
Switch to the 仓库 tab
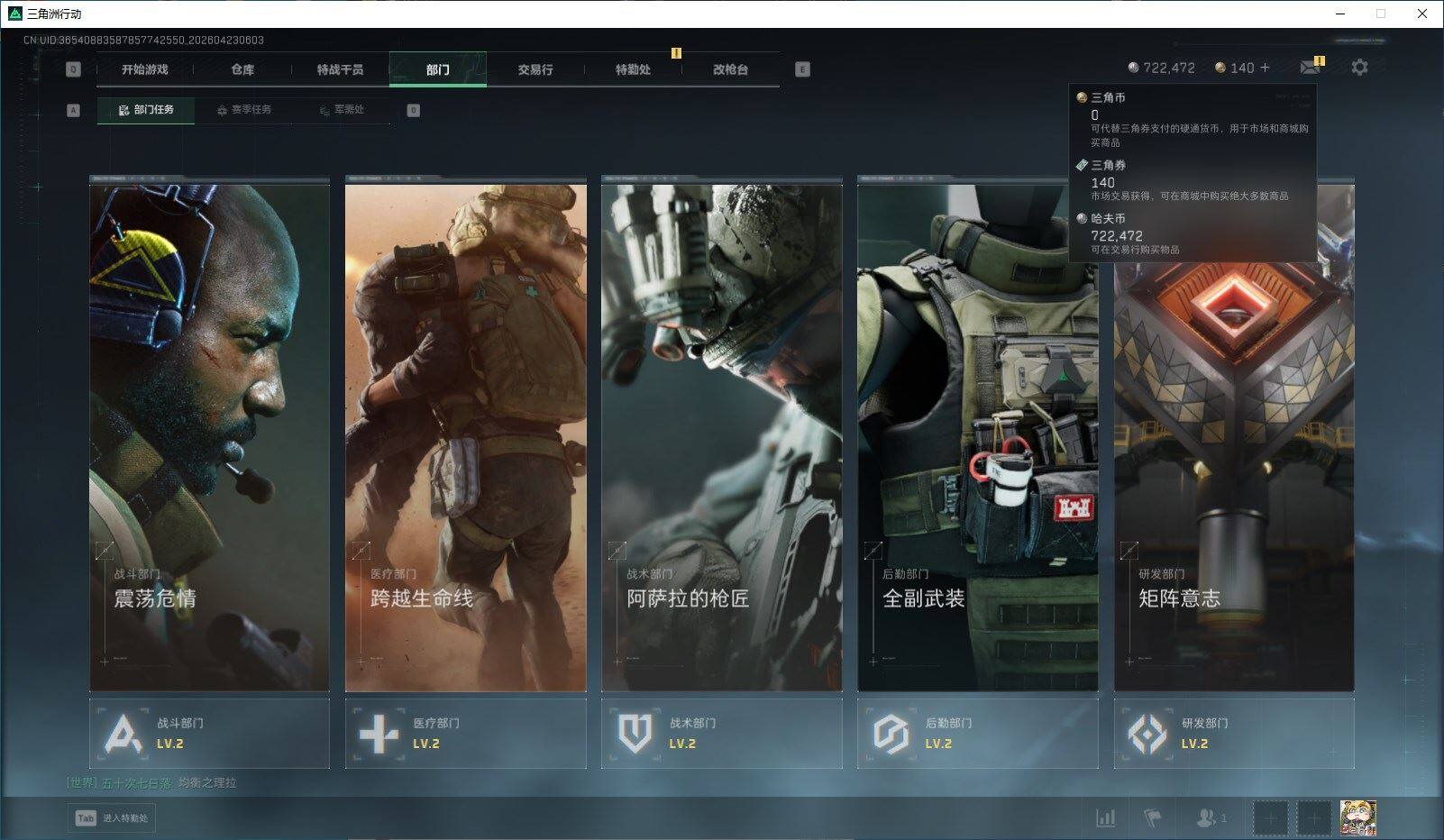[242, 69]
